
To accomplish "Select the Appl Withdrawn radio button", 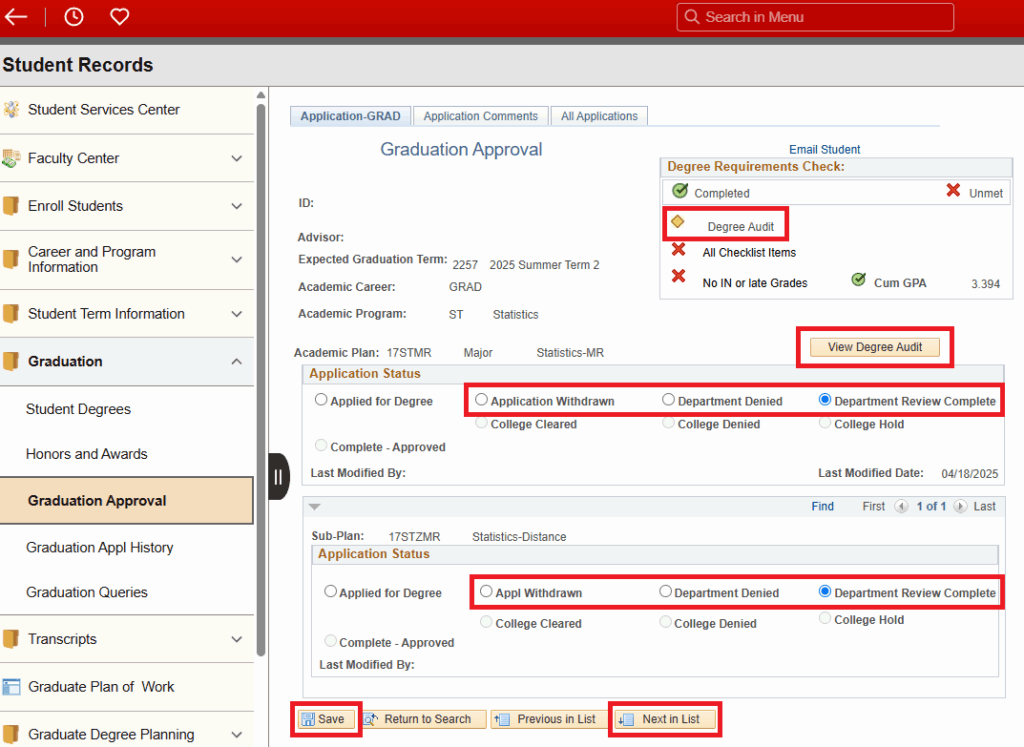I will click(486, 591).
